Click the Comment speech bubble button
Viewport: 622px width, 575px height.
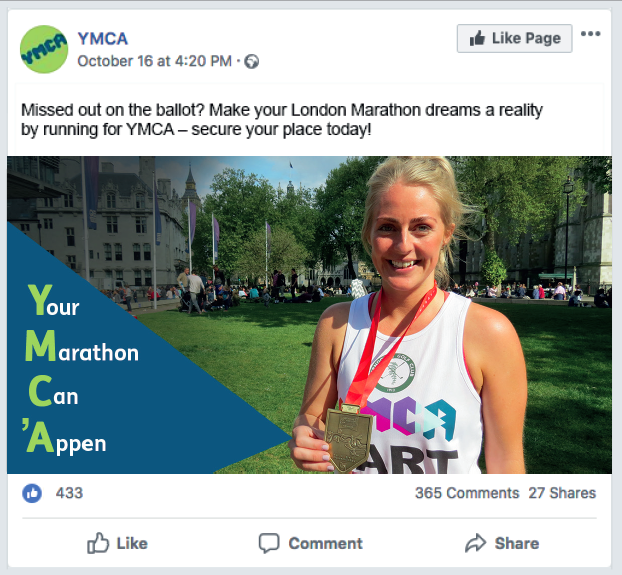click(x=311, y=543)
